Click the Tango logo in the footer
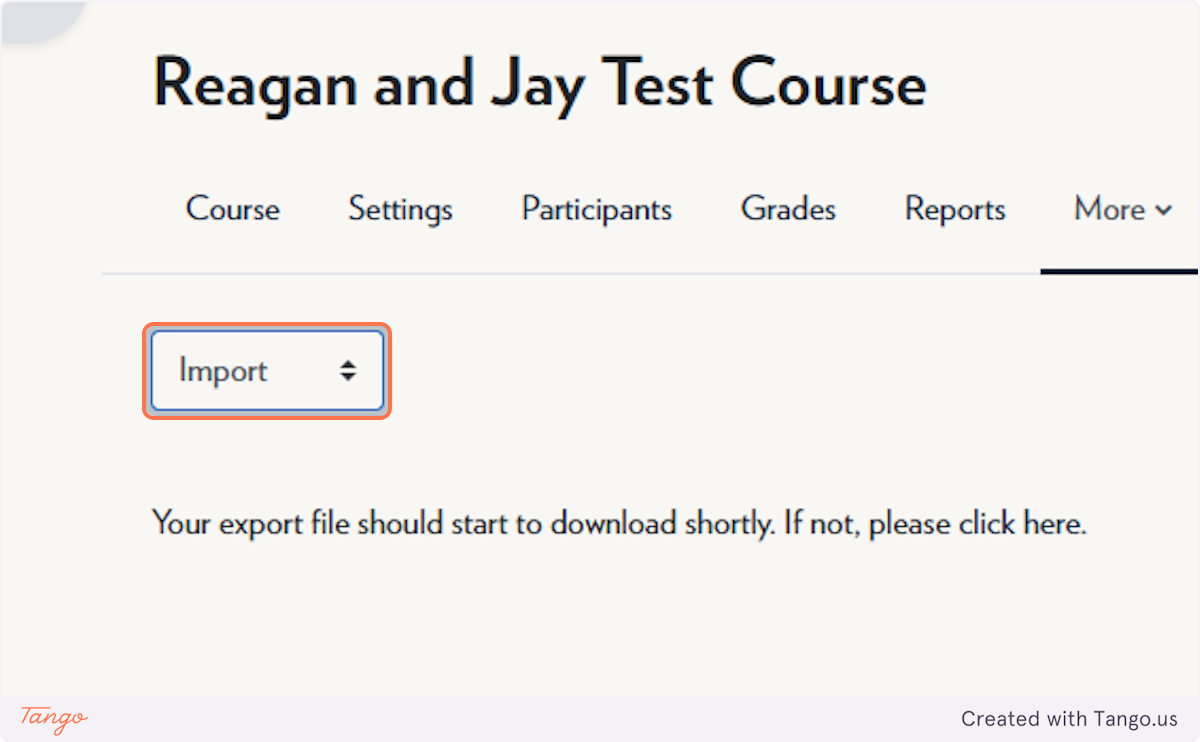The image size is (1200, 742). 54,718
